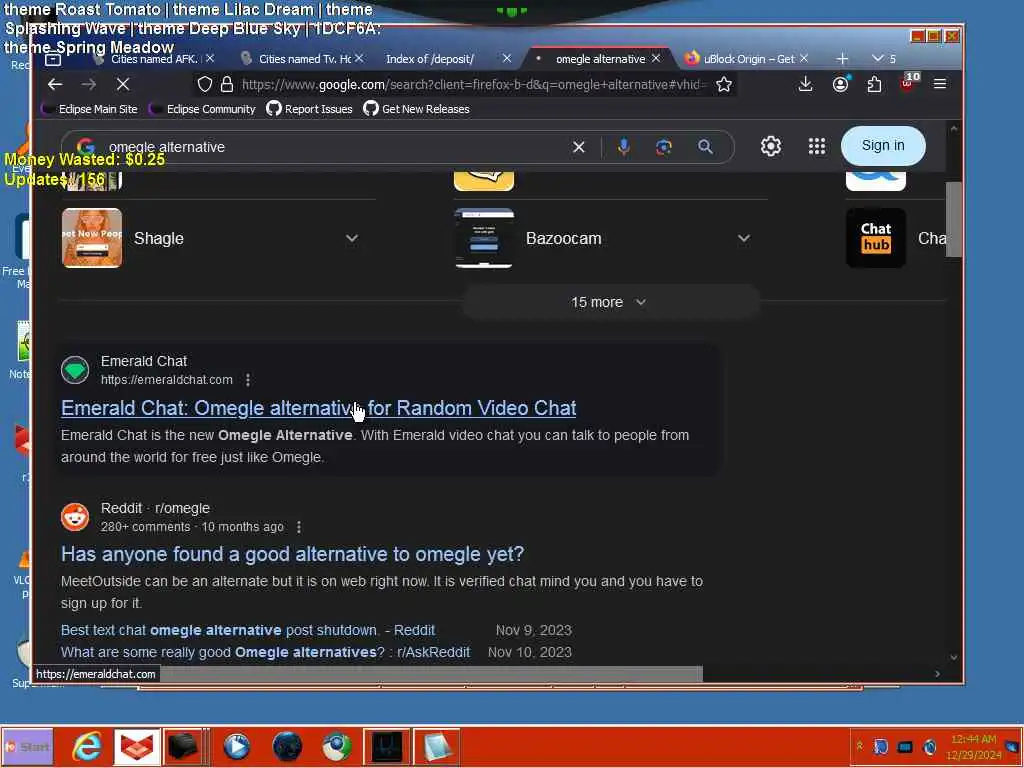The width and height of the screenshot is (1024, 768).
Task: Open the notepad taskbar icon
Action: (436, 747)
